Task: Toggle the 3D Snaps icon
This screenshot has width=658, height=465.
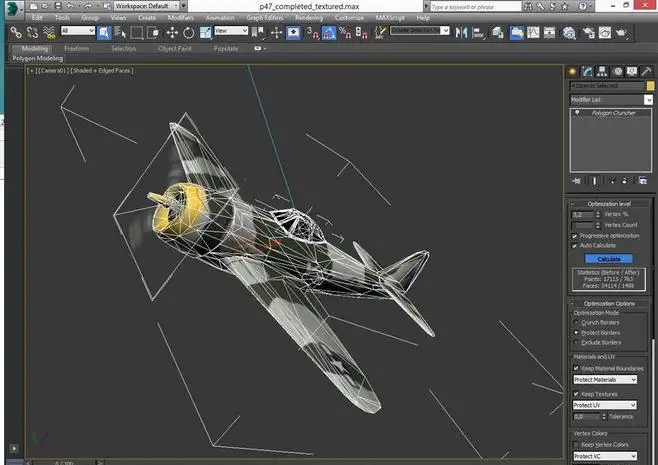Action: pyautogui.click(x=312, y=32)
